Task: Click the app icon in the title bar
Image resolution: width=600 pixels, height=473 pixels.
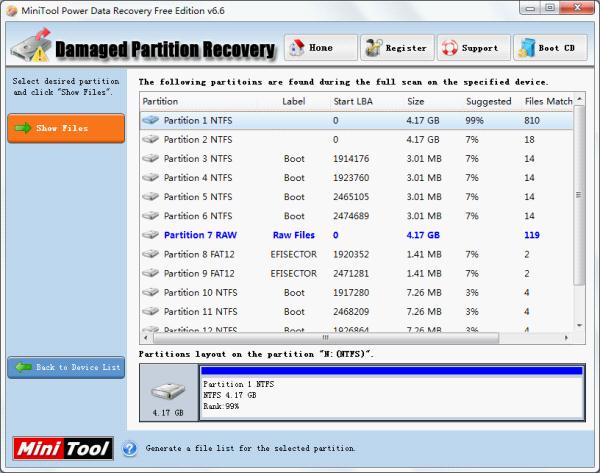Action: 12,11
